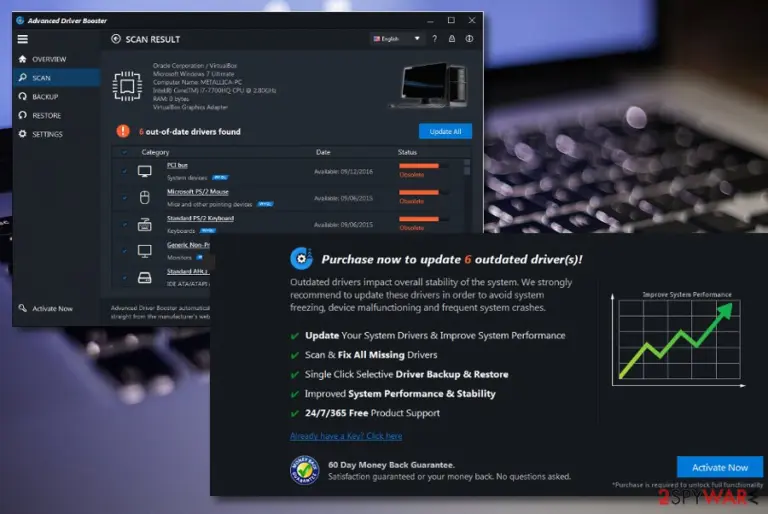
Task: Click the keyboard device icon
Action: coord(144,224)
